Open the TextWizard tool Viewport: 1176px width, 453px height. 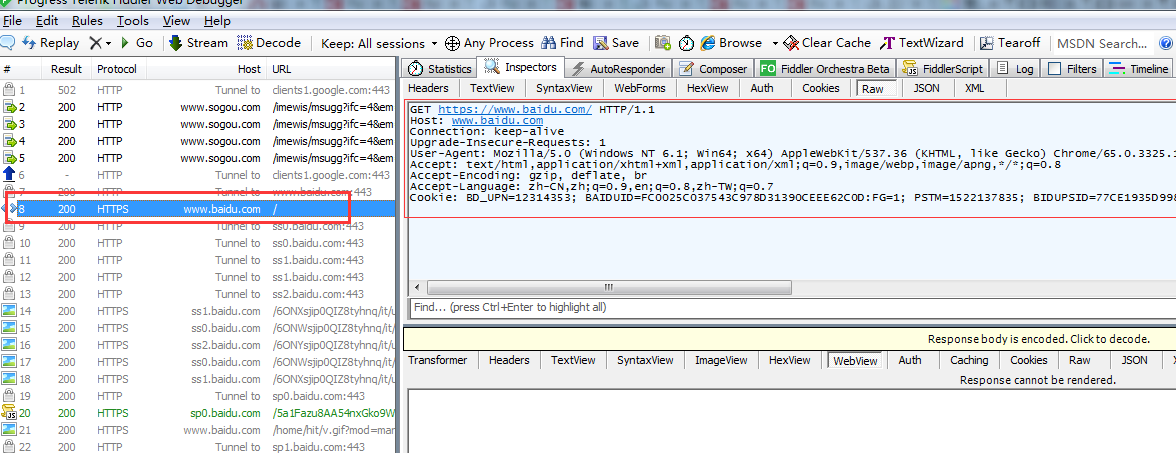tap(922, 43)
